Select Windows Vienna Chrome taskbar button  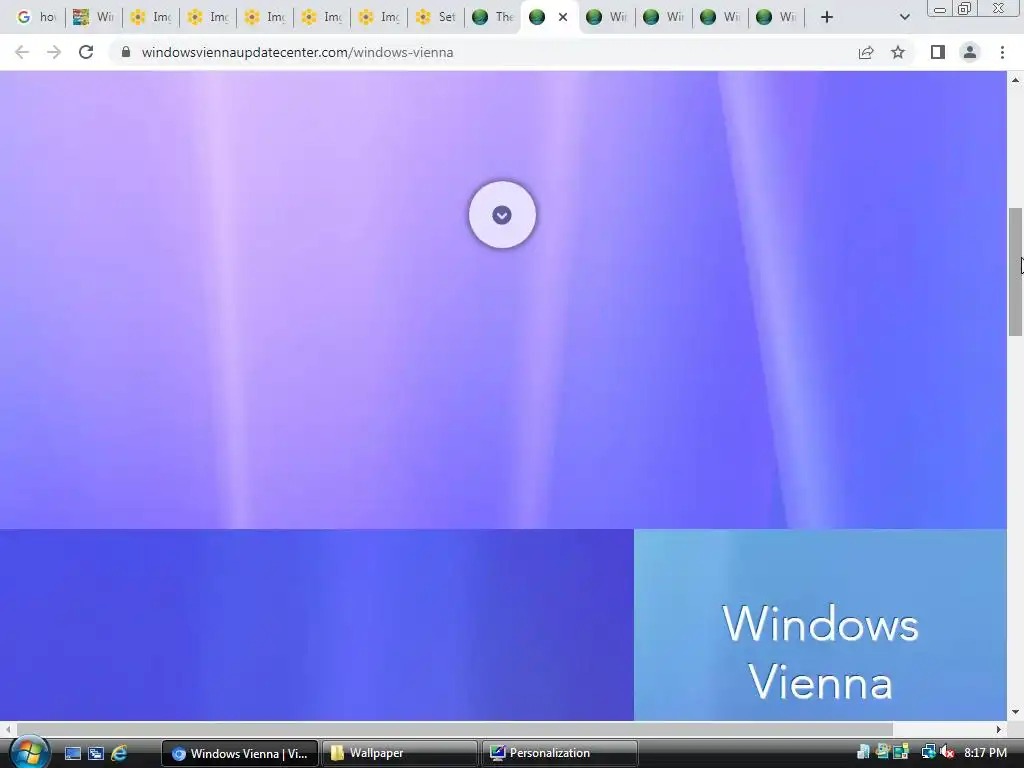coord(240,754)
